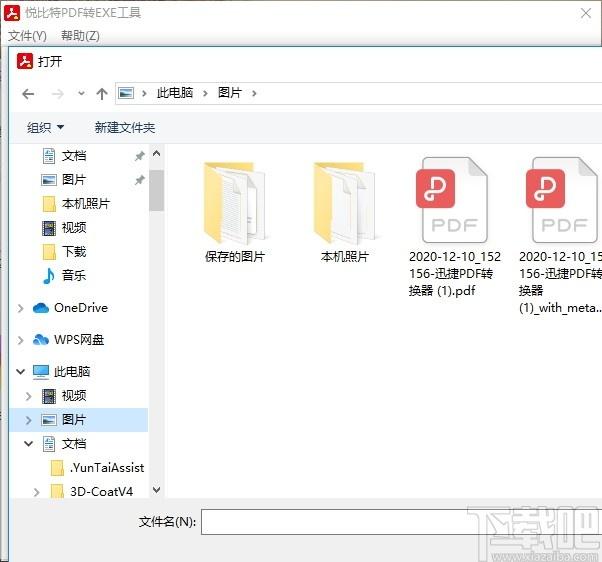This screenshot has height=562, width=602.
Task: Click the 文件名 input field
Action: (400, 522)
